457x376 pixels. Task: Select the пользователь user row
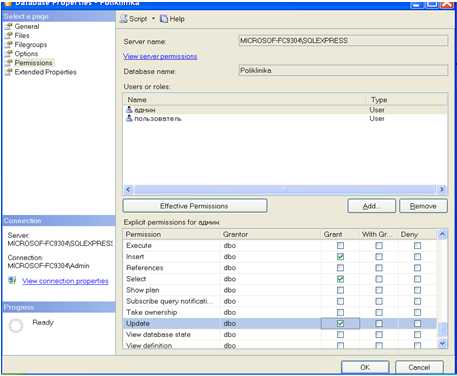pyautogui.click(x=285, y=119)
